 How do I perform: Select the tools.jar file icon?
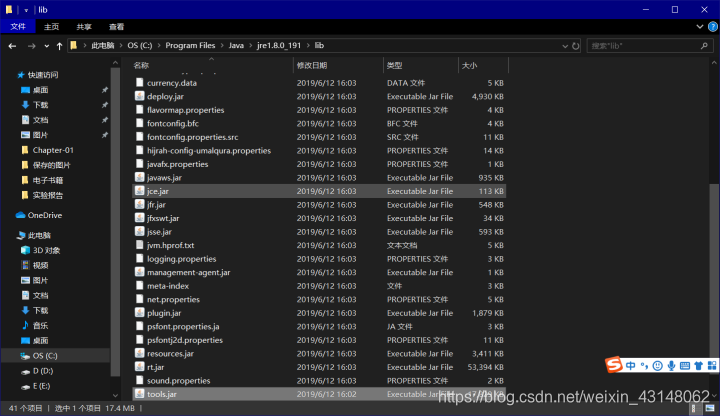[140, 394]
